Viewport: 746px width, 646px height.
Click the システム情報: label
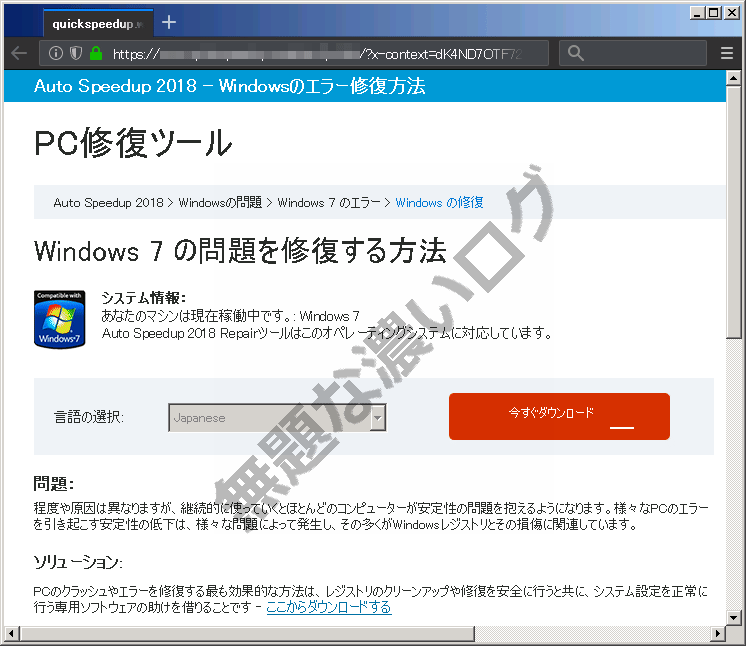coord(143,298)
